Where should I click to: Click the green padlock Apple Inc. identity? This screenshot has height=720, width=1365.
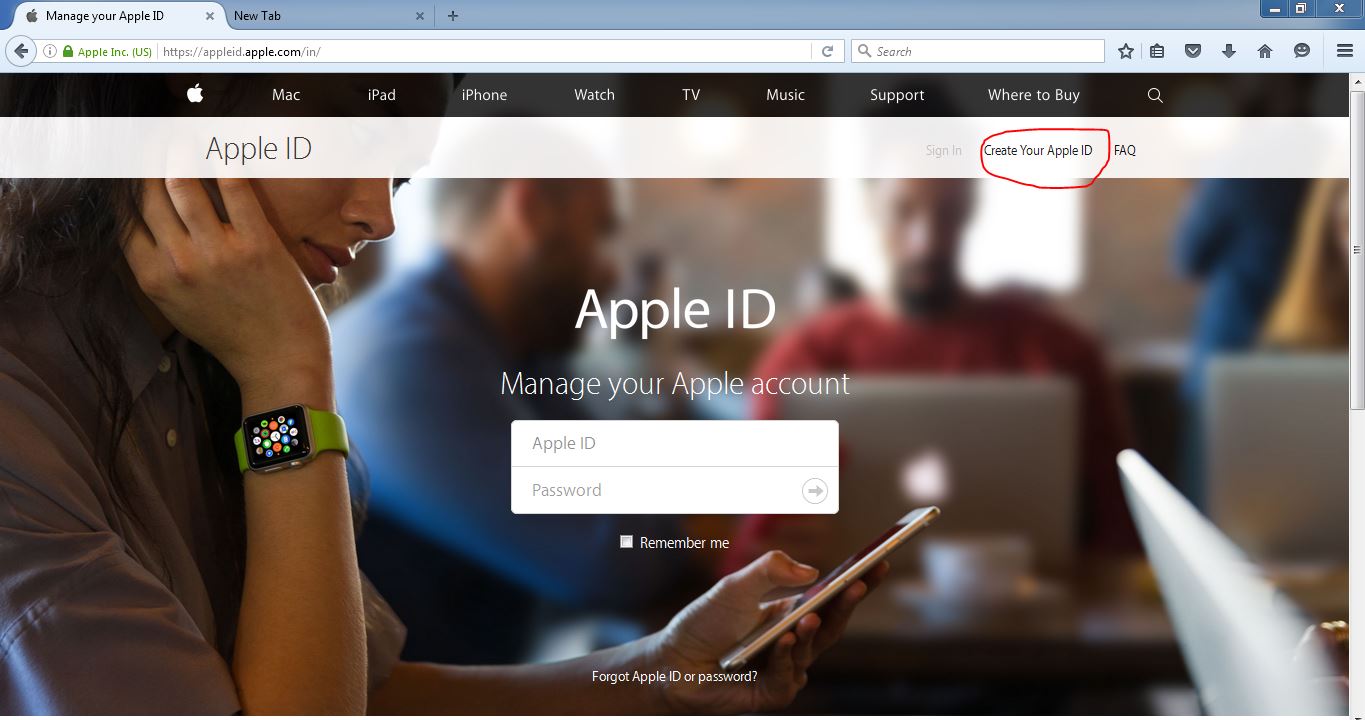107,52
